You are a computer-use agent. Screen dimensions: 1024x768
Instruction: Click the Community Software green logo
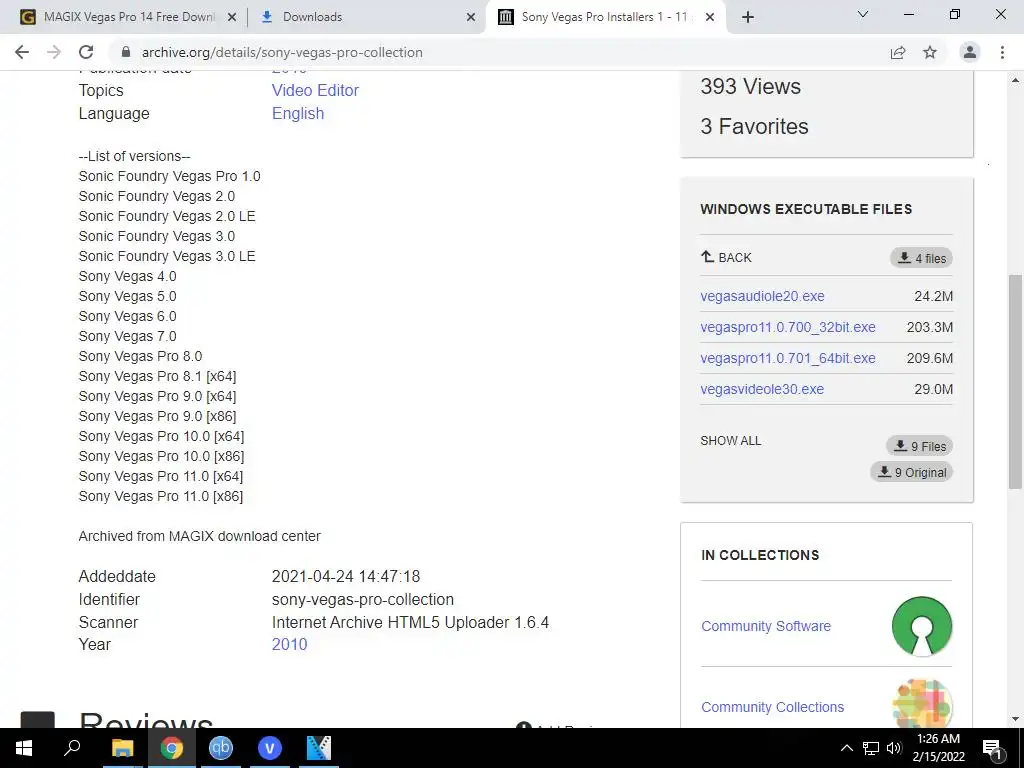point(921,626)
